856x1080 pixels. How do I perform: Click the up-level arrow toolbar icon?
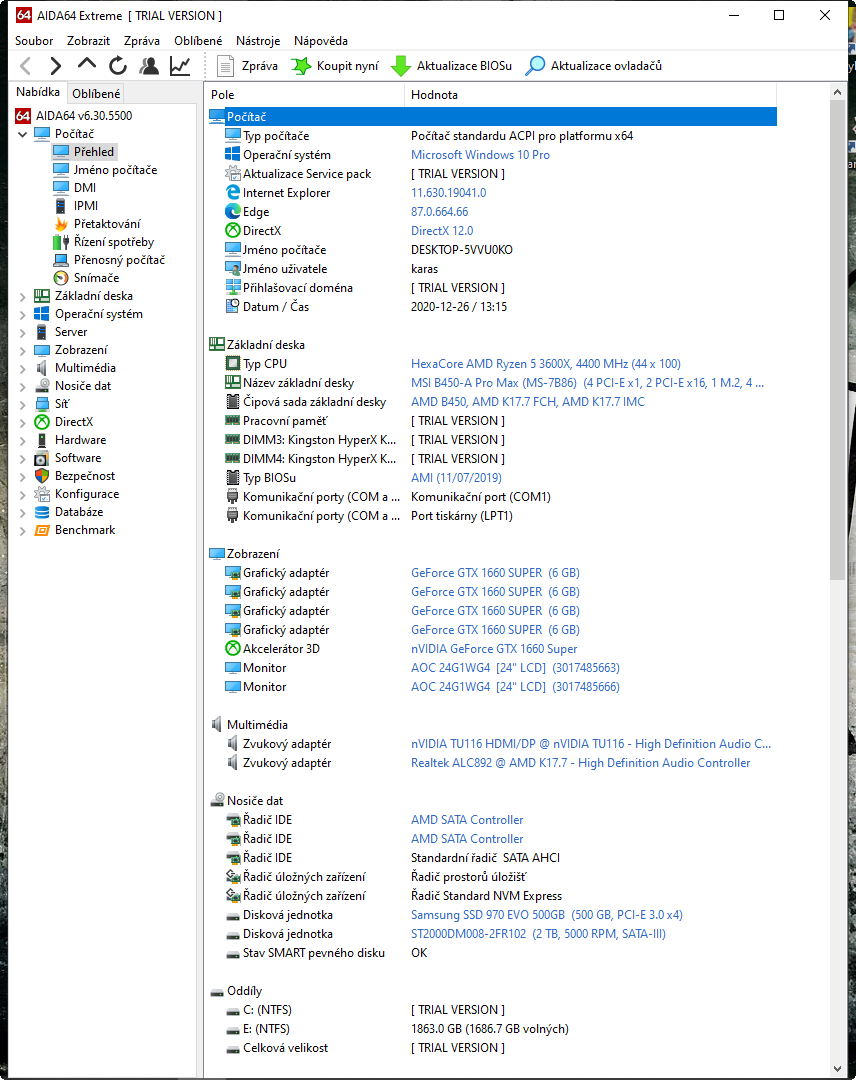(x=87, y=65)
